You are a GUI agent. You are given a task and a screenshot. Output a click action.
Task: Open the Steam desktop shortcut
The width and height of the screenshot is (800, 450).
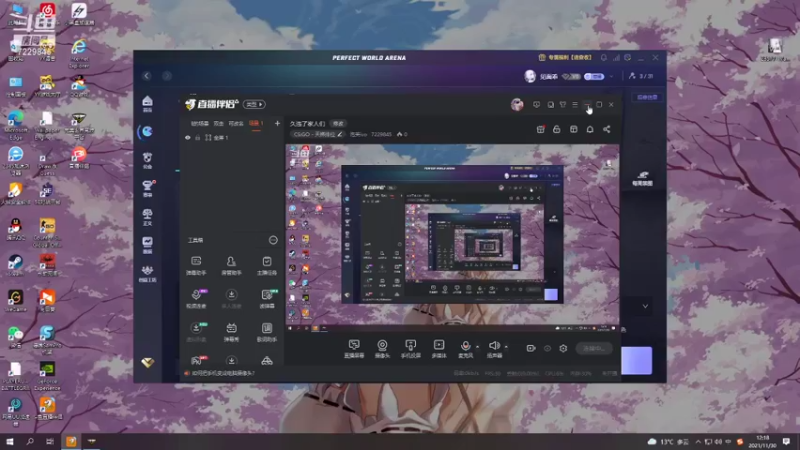15,264
